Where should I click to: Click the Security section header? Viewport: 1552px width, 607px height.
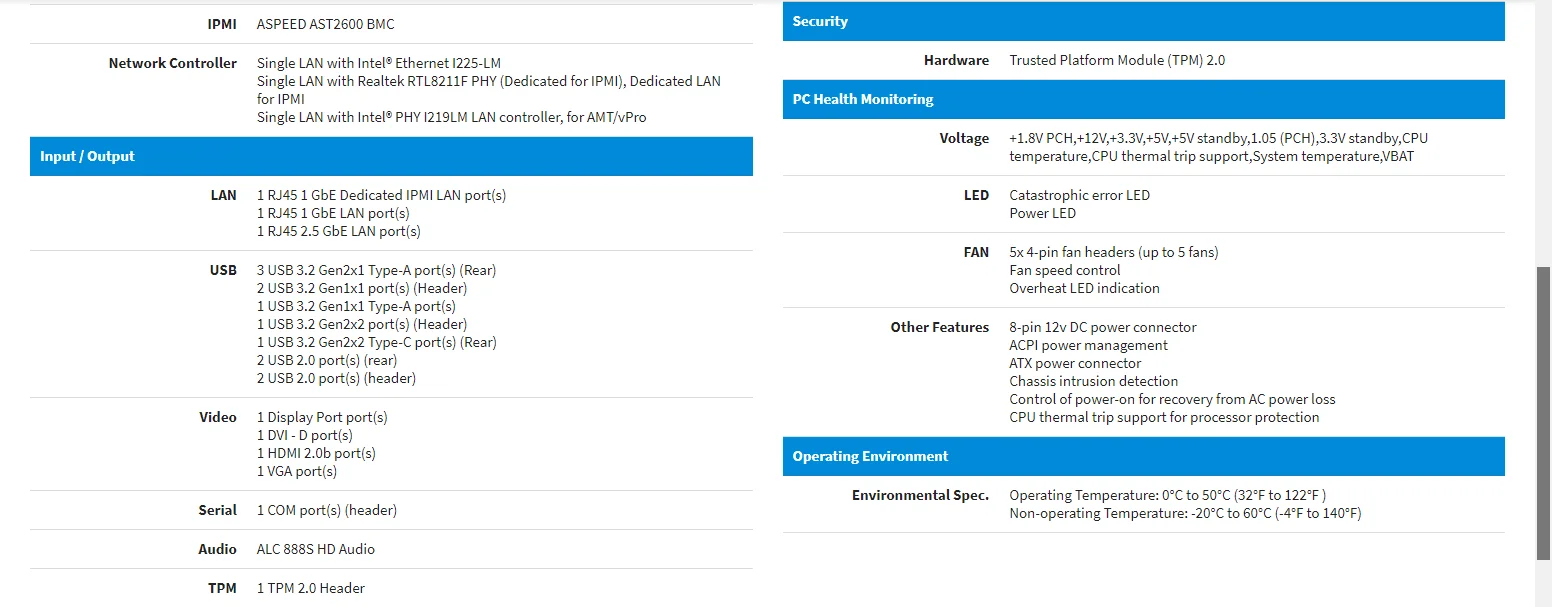pyautogui.click(x=1144, y=21)
